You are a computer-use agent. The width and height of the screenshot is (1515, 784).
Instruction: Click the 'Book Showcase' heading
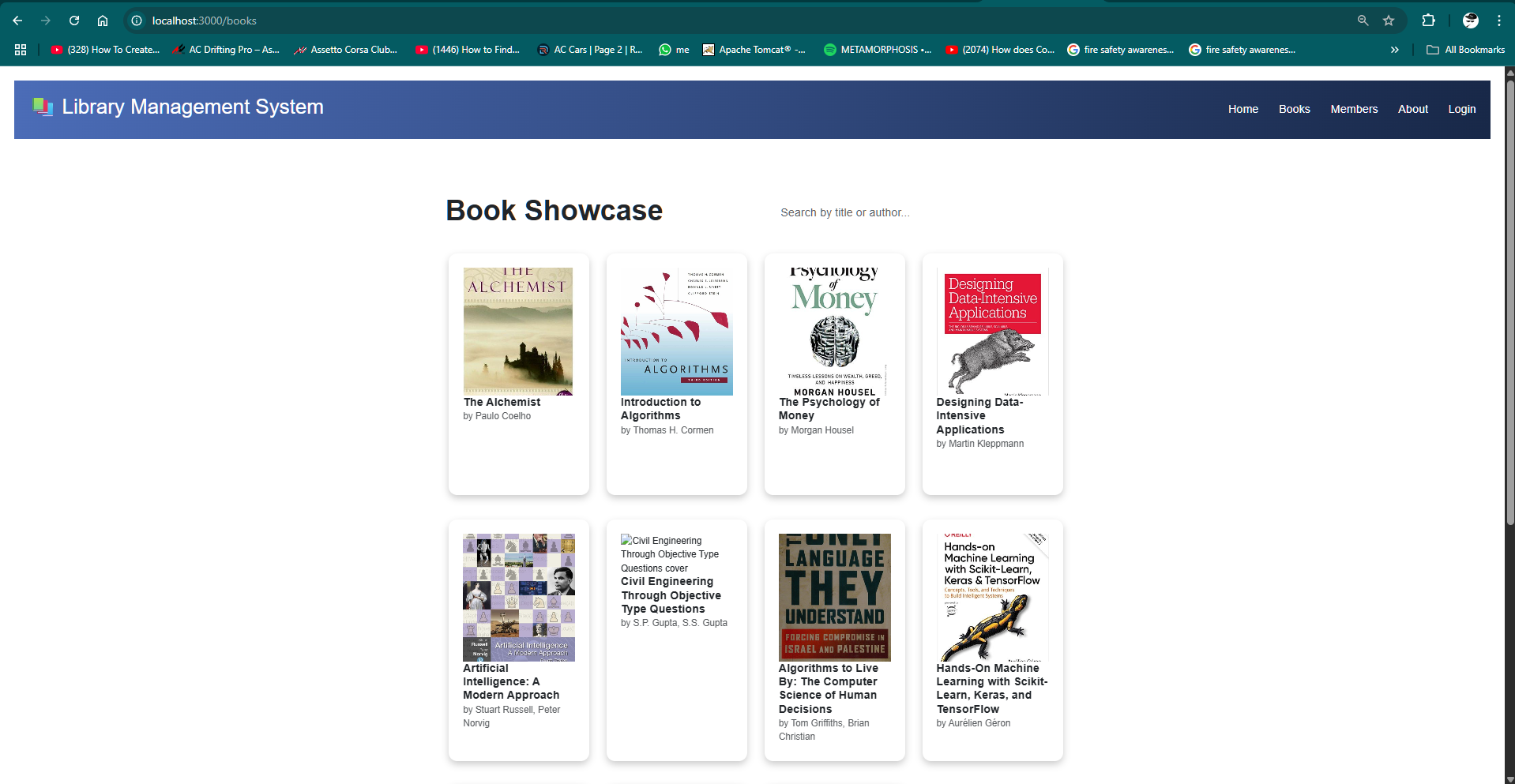pos(554,211)
